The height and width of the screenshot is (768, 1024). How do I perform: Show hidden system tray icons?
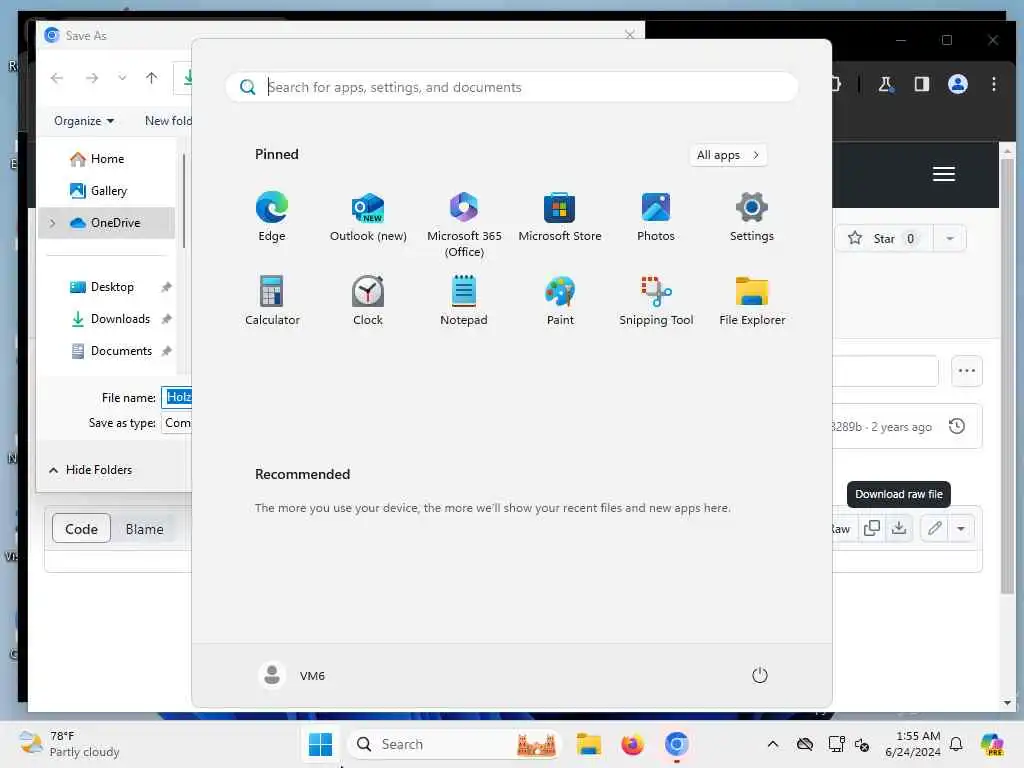[x=773, y=744]
